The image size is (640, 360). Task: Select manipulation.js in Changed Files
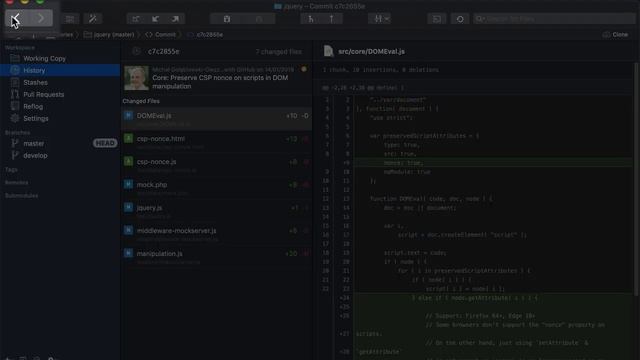(217, 256)
